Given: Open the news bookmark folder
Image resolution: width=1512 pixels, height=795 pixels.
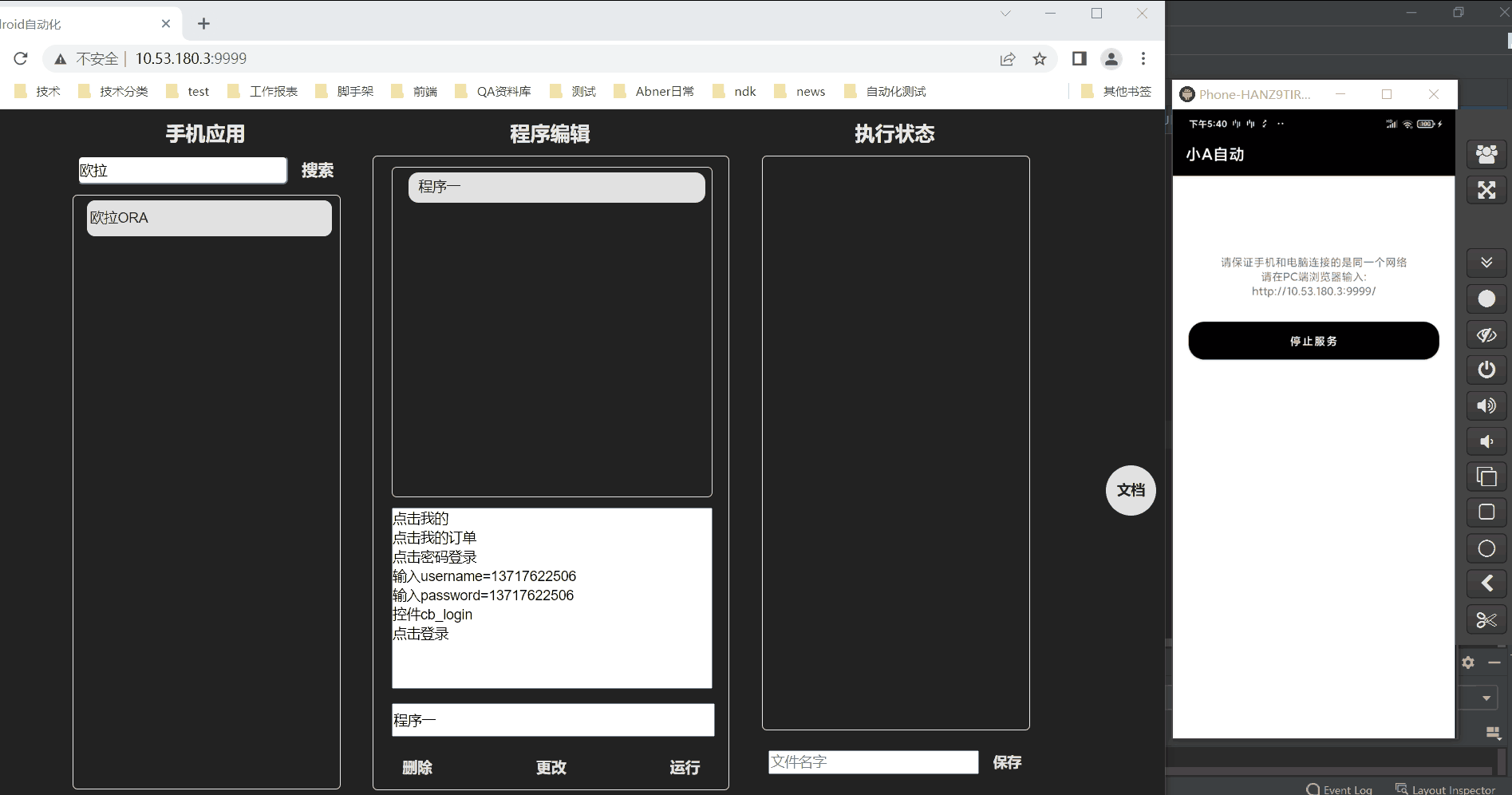Looking at the screenshot, I should click(x=799, y=92).
